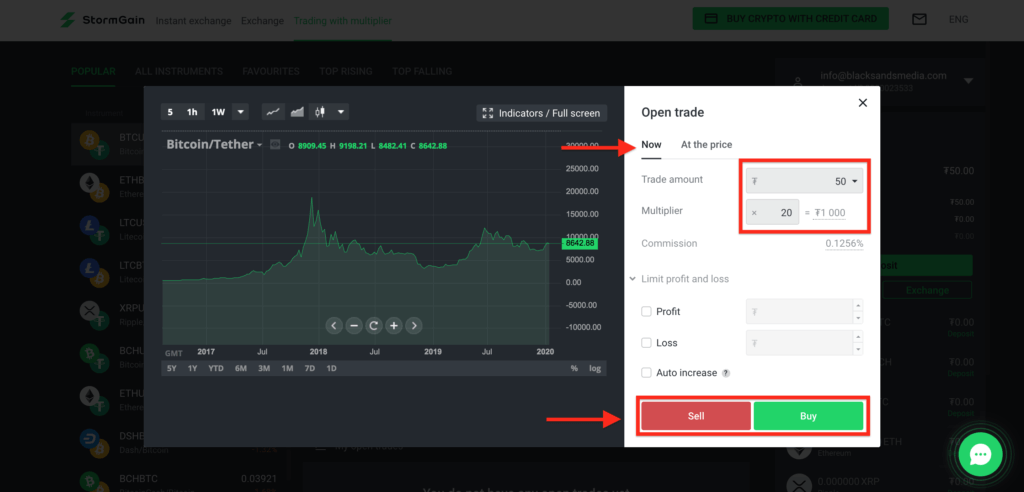1024x492 pixels.
Task: Reset the chart view
Action: (374, 325)
